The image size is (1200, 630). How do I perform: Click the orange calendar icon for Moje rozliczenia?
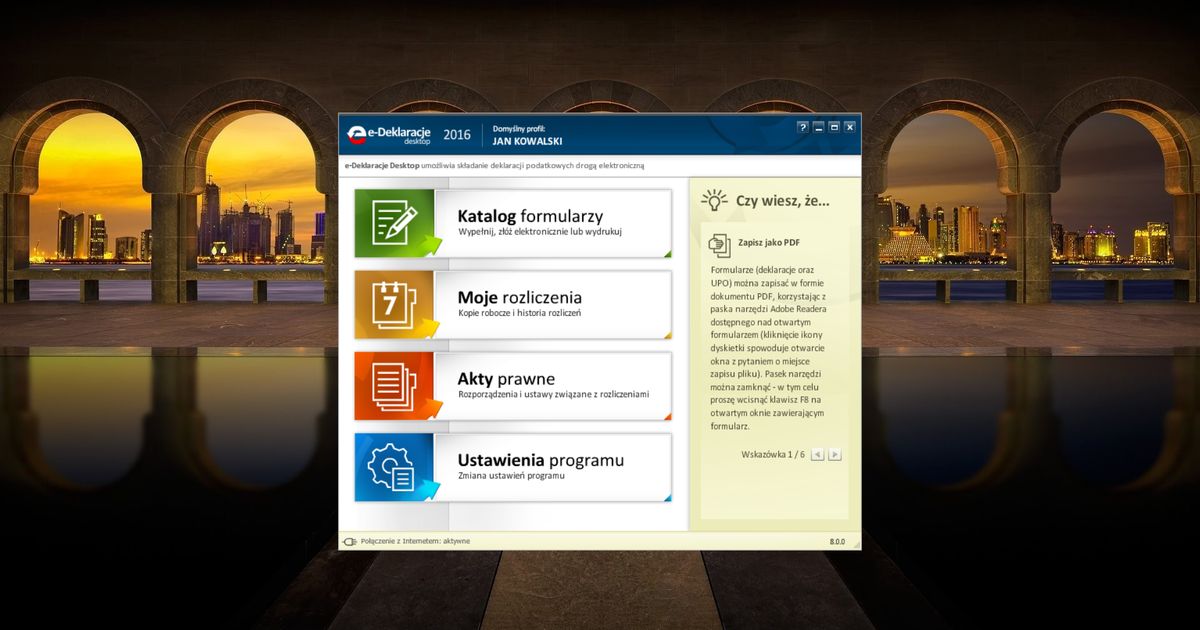(393, 304)
